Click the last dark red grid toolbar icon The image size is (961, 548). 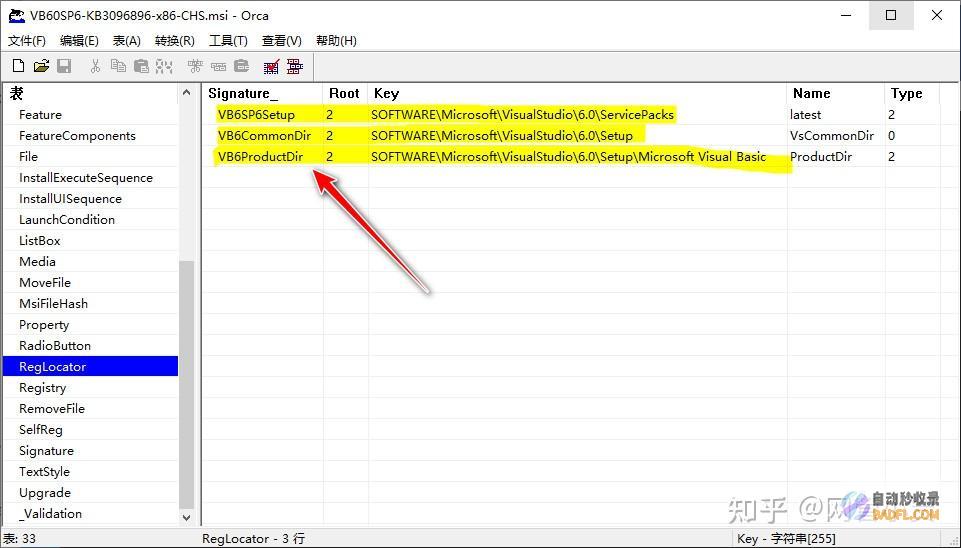click(295, 66)
